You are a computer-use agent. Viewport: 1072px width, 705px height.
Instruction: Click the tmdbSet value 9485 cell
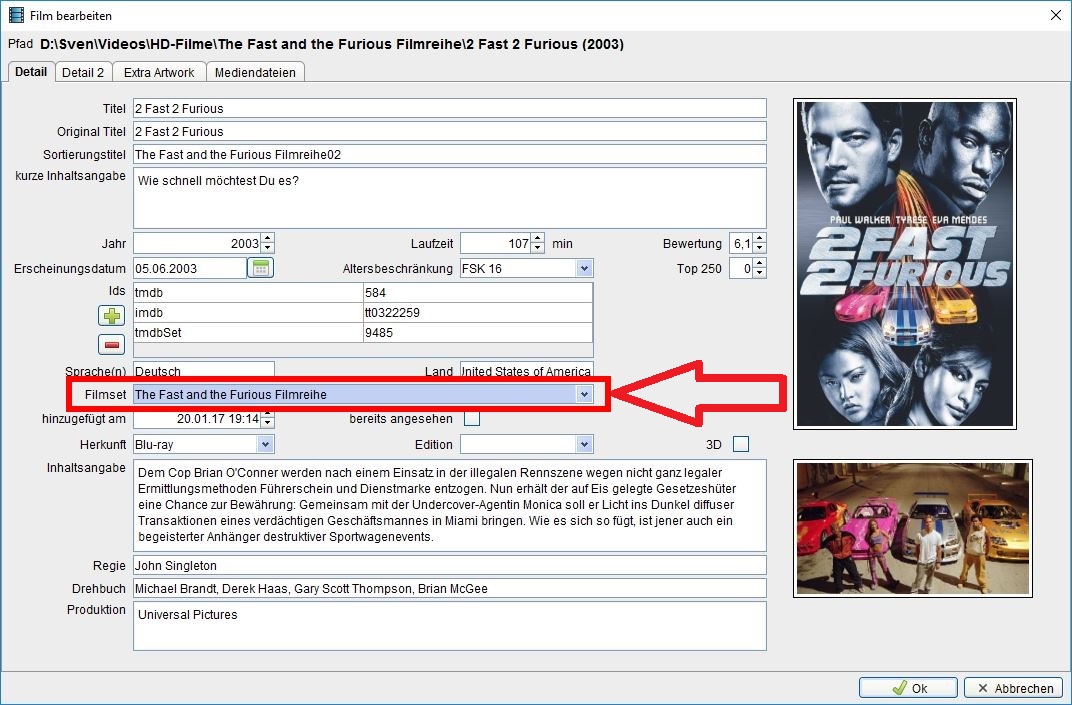point(478,332)
